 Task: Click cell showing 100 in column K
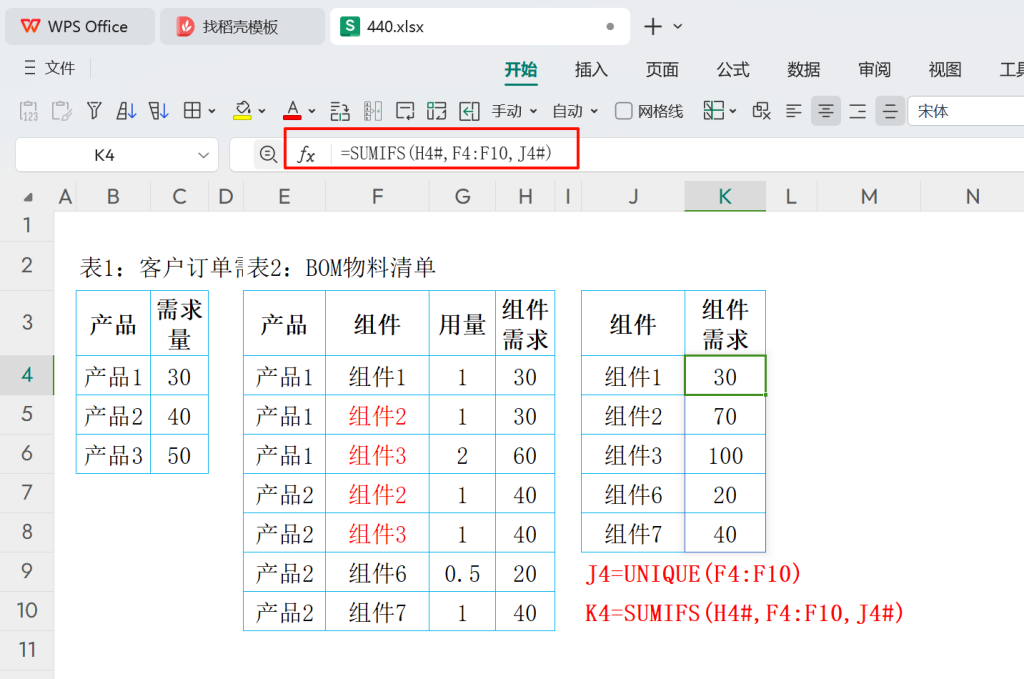725,455
